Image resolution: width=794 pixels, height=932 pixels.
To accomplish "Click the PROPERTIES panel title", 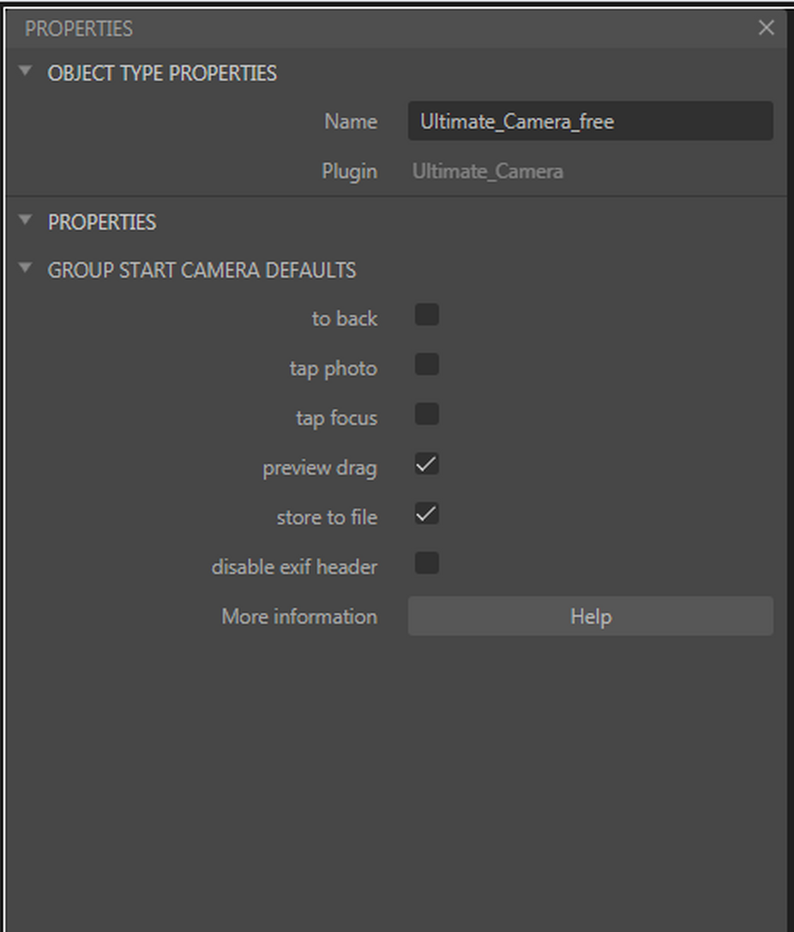I will point(79,28).
